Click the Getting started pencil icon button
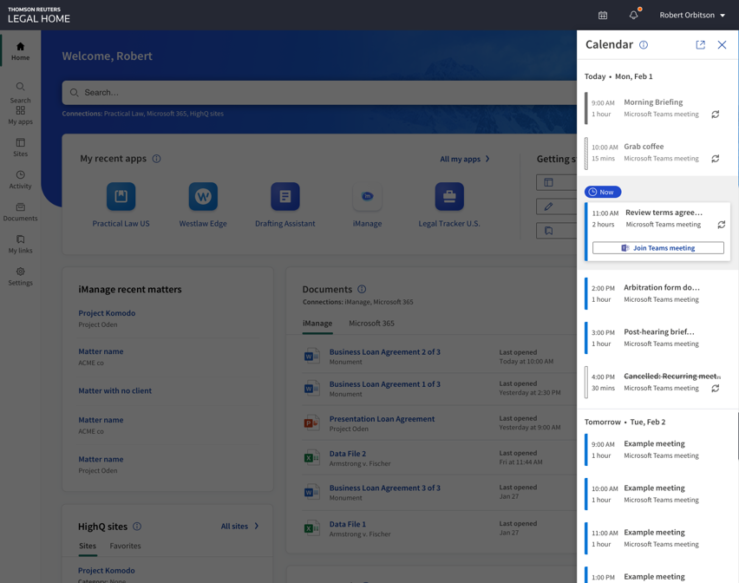The image size is (739, 583). click(x=557, y=206)
